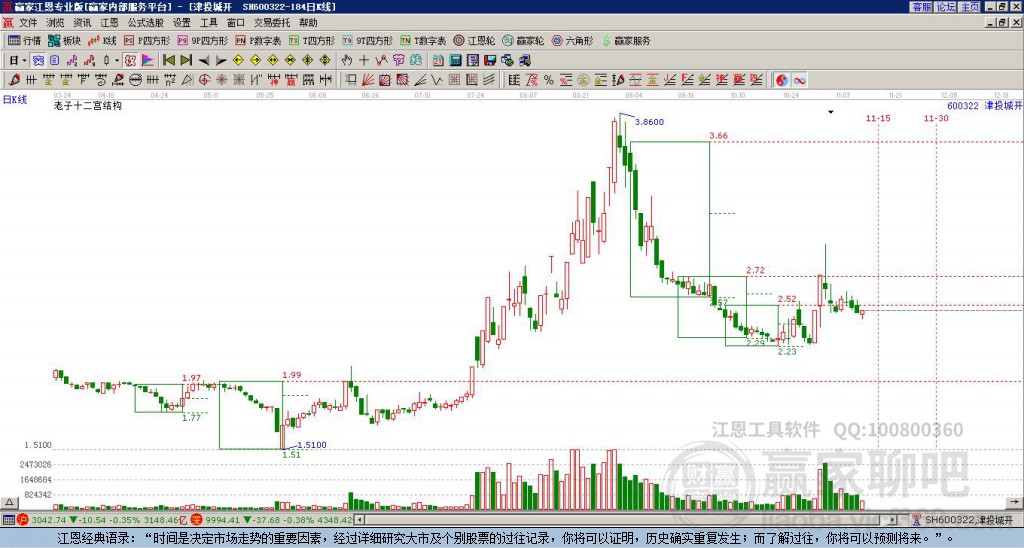1024x548 pixels.
Task: Open the 公式选股 menu
Action: coord(146,23)
